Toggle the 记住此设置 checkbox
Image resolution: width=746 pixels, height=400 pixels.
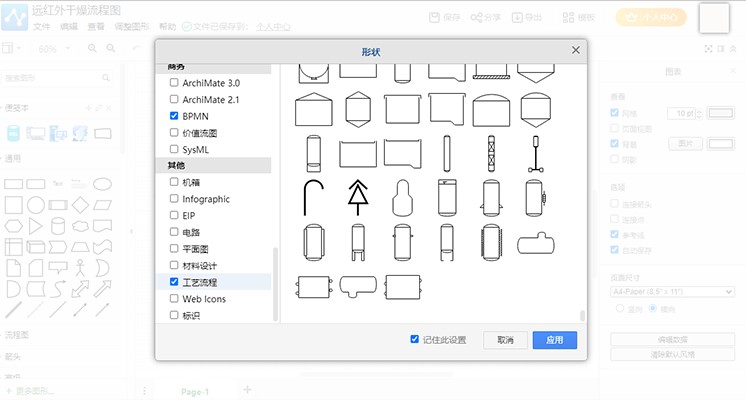pos(414,339)
